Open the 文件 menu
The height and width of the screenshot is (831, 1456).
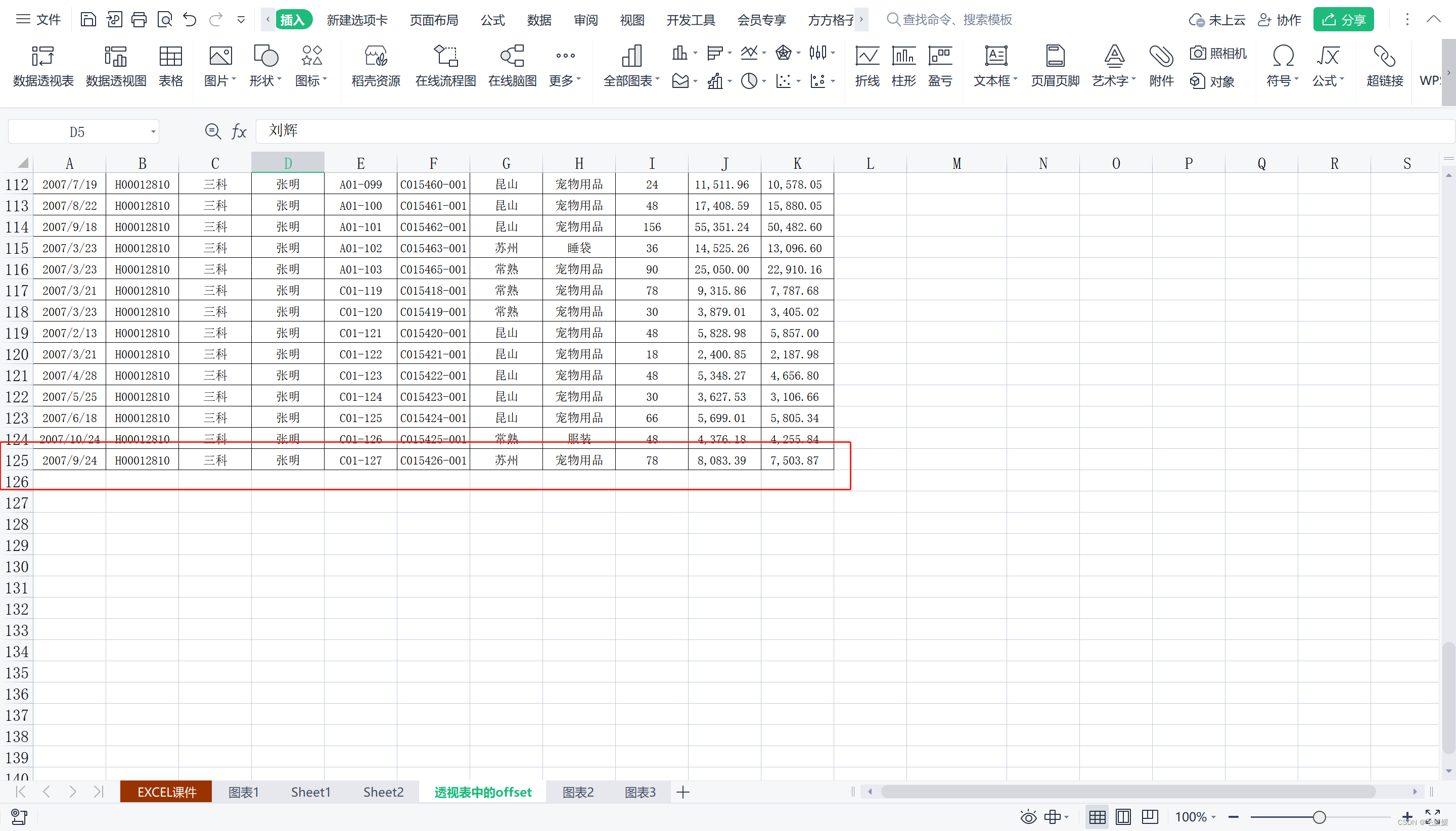38,20
